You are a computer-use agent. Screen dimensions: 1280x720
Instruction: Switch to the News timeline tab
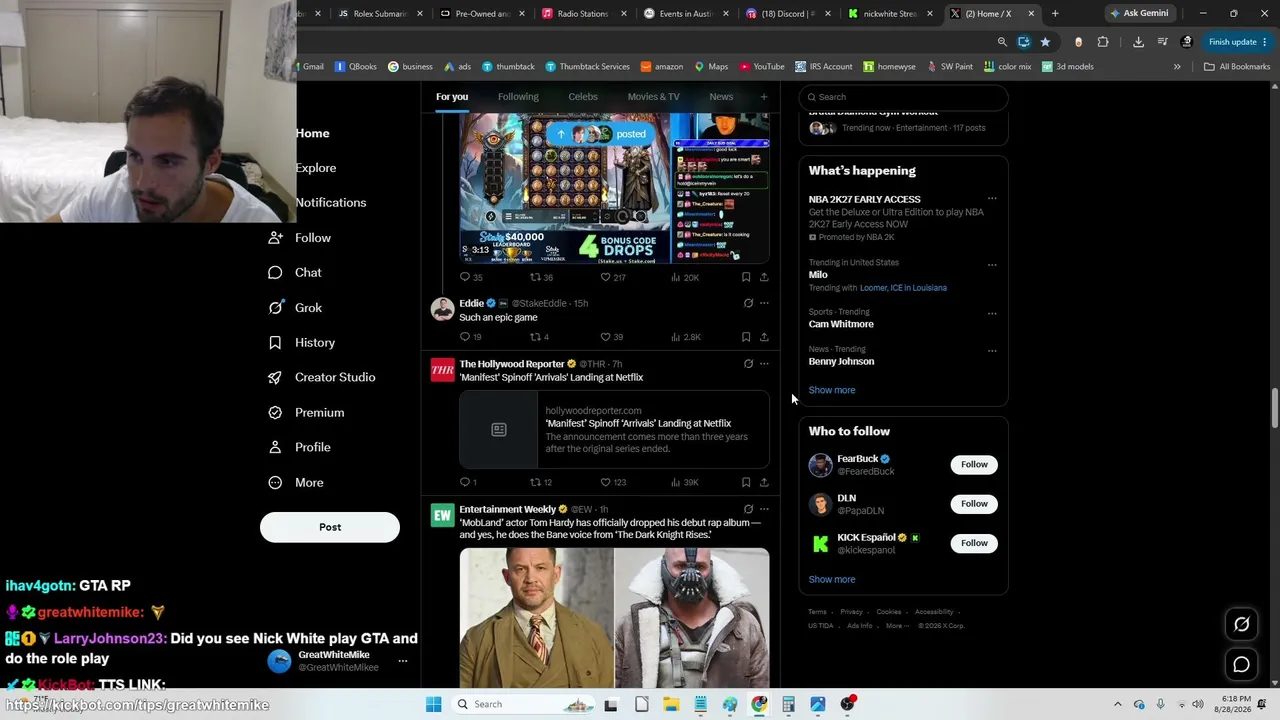(721, 97)
